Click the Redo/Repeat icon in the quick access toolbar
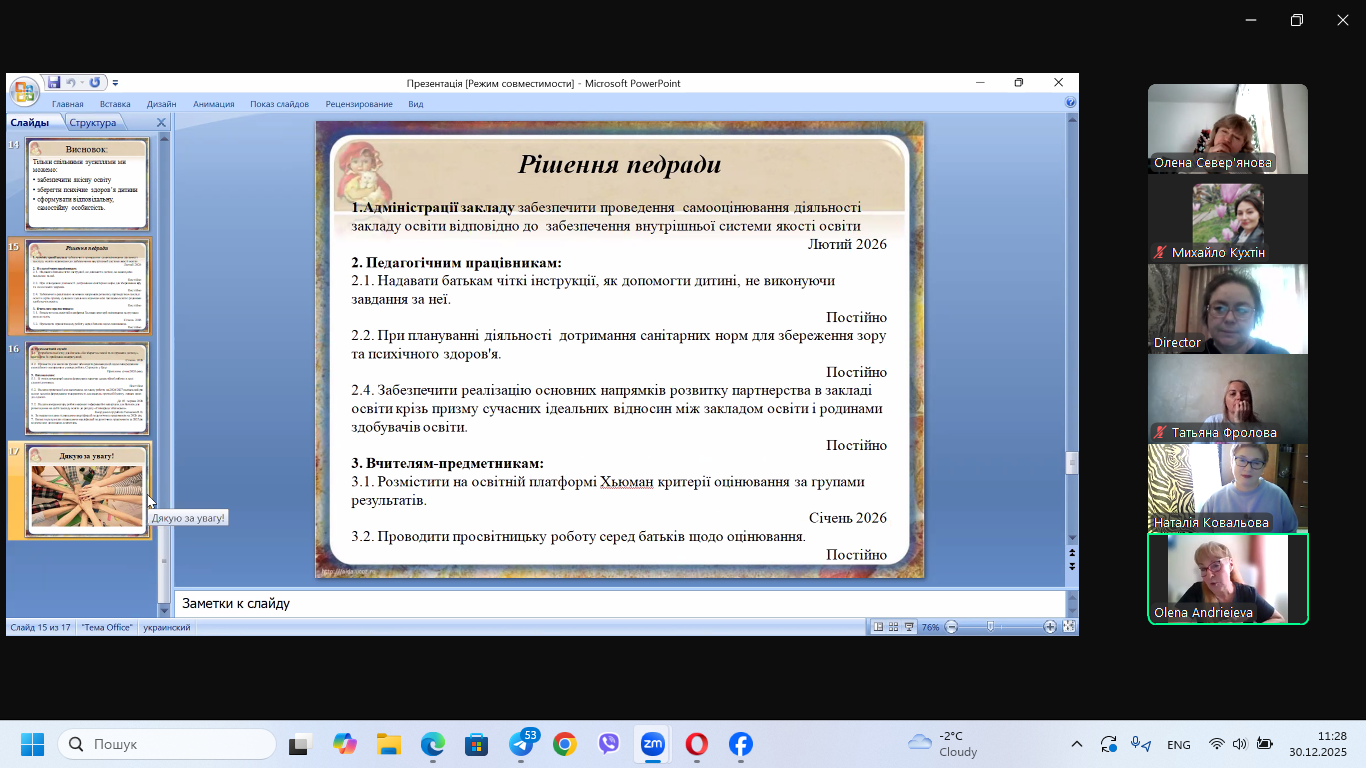Screen dimensions: 1366x768 click(x=95, y=83)
